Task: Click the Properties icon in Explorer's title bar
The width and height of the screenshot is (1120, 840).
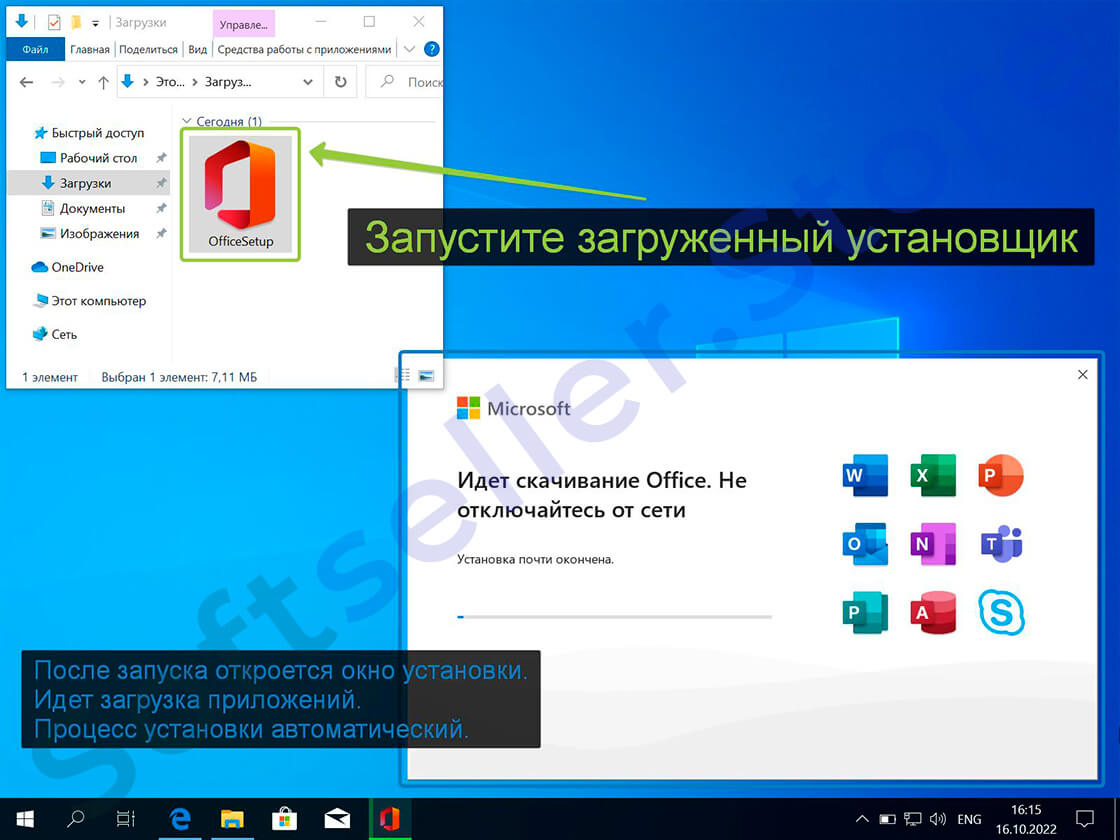Action: click(x=54, y=23)
